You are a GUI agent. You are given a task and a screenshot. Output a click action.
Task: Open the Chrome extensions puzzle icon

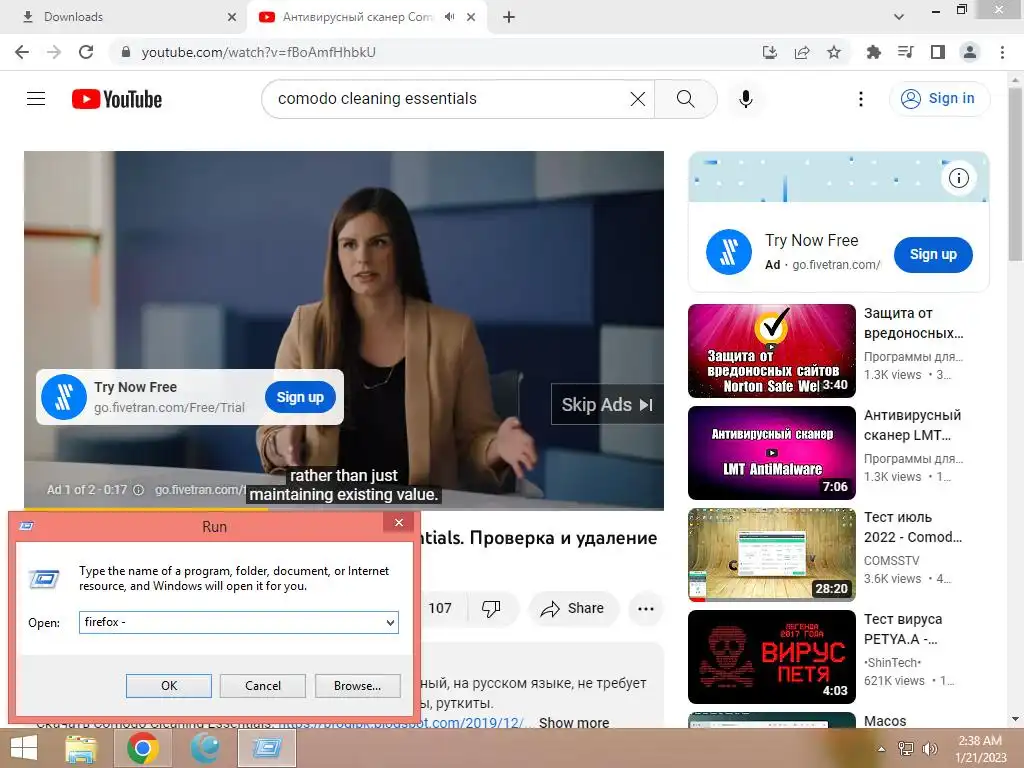point(873,52)
